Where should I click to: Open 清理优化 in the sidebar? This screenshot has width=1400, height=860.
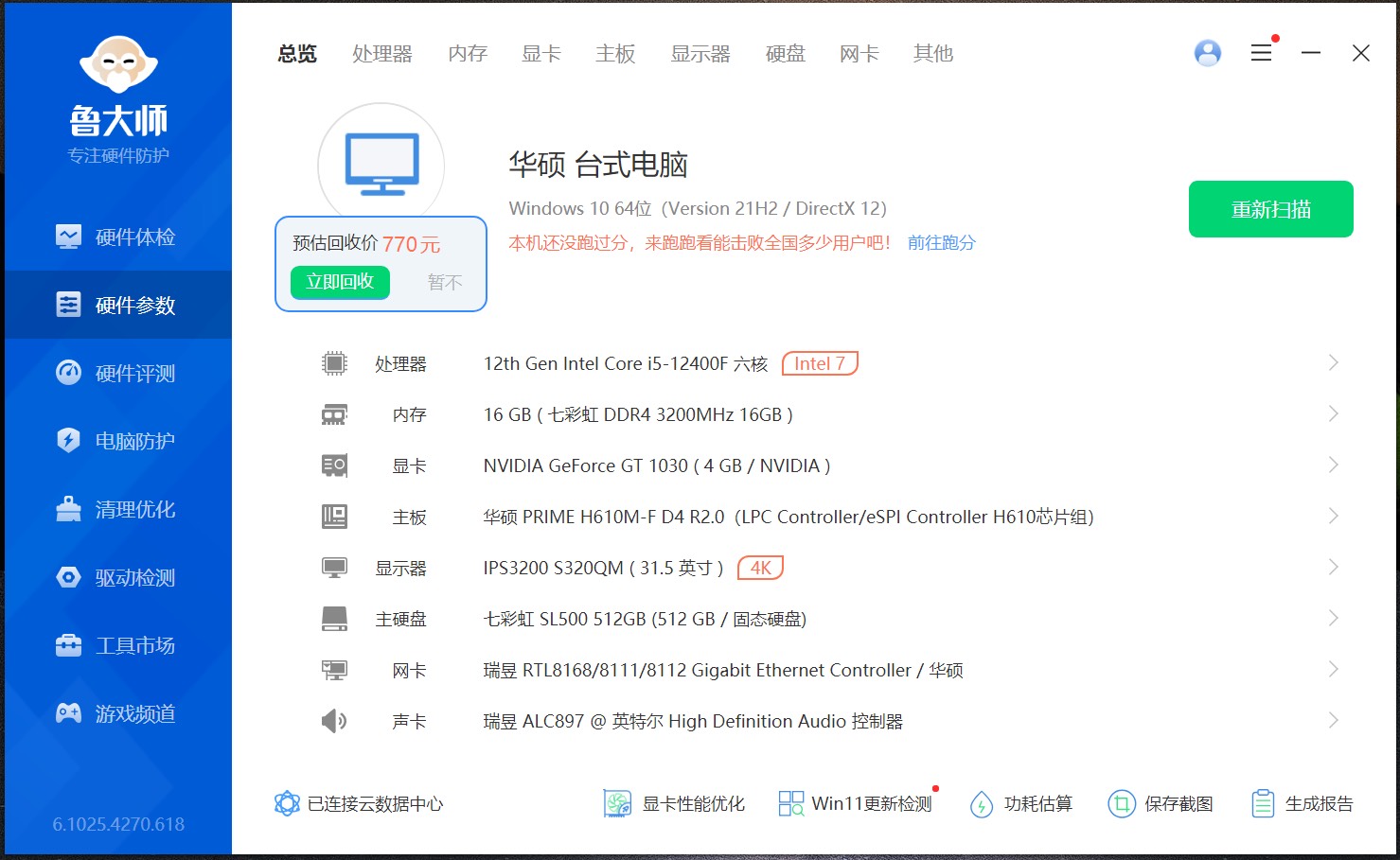coord(116,509)
